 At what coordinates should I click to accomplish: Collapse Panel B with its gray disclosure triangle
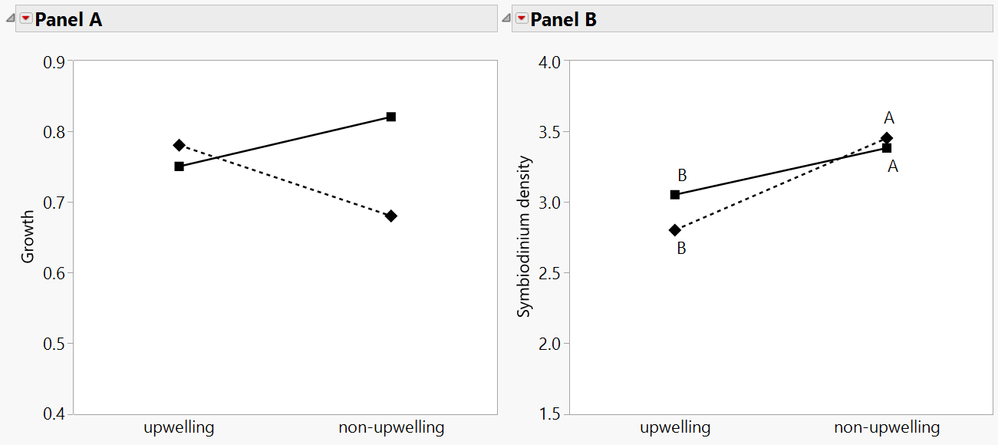[507, 19]
